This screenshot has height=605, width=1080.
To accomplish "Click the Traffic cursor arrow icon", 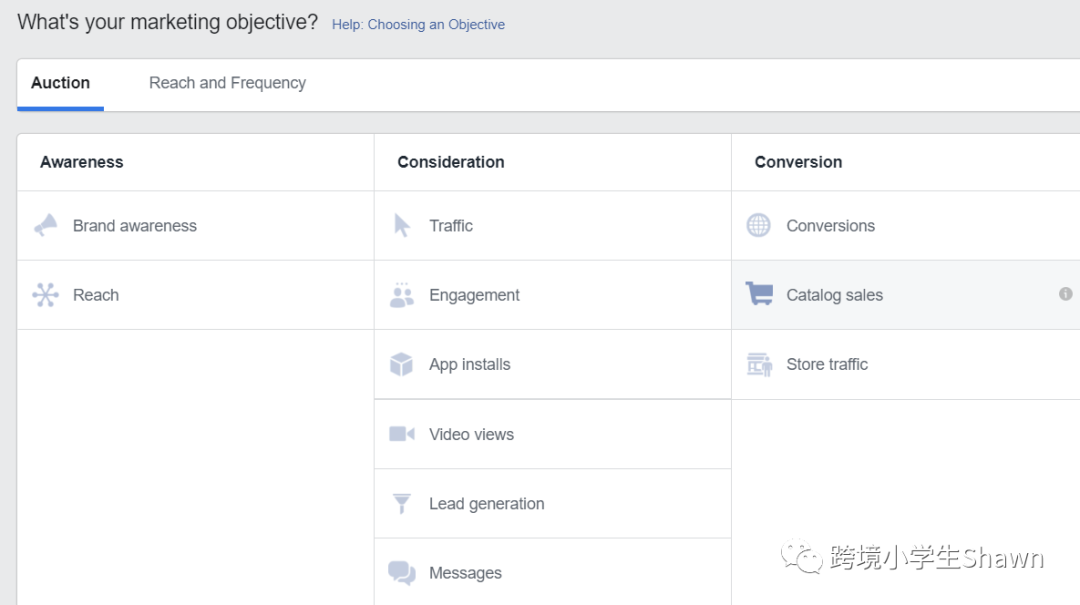I will coord(402,226).
